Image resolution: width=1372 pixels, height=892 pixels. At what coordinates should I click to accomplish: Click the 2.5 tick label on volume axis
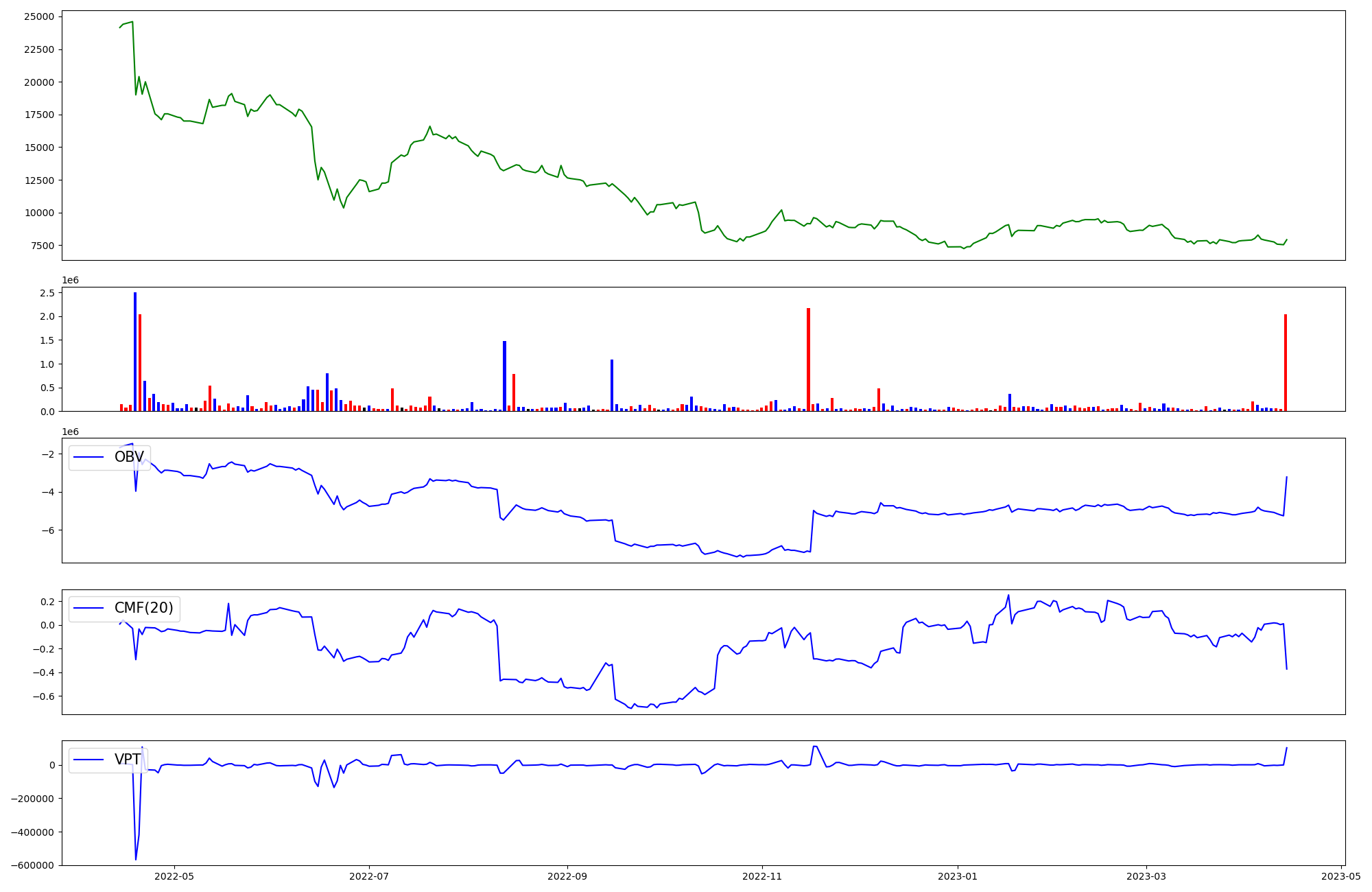click(47, 293)
